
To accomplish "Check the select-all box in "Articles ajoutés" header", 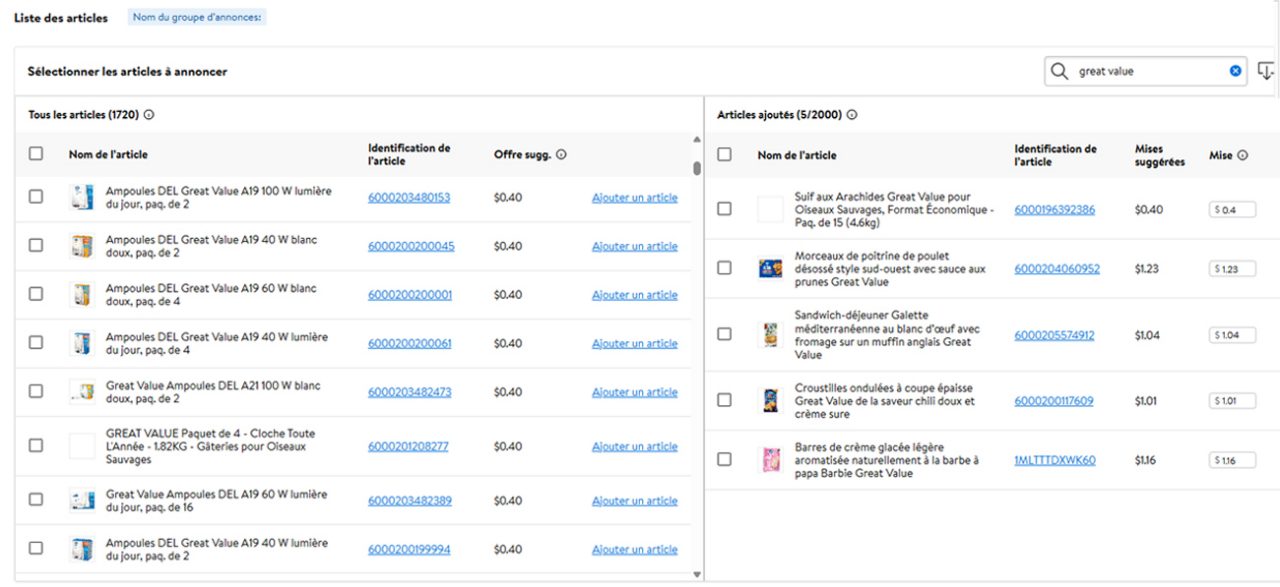I will click(x=725, y=154).
